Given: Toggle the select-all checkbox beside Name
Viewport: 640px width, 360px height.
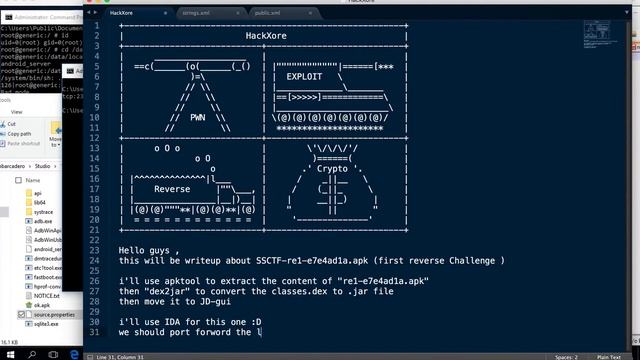Looking at the screenshot, I should click(x=18, y=180).
